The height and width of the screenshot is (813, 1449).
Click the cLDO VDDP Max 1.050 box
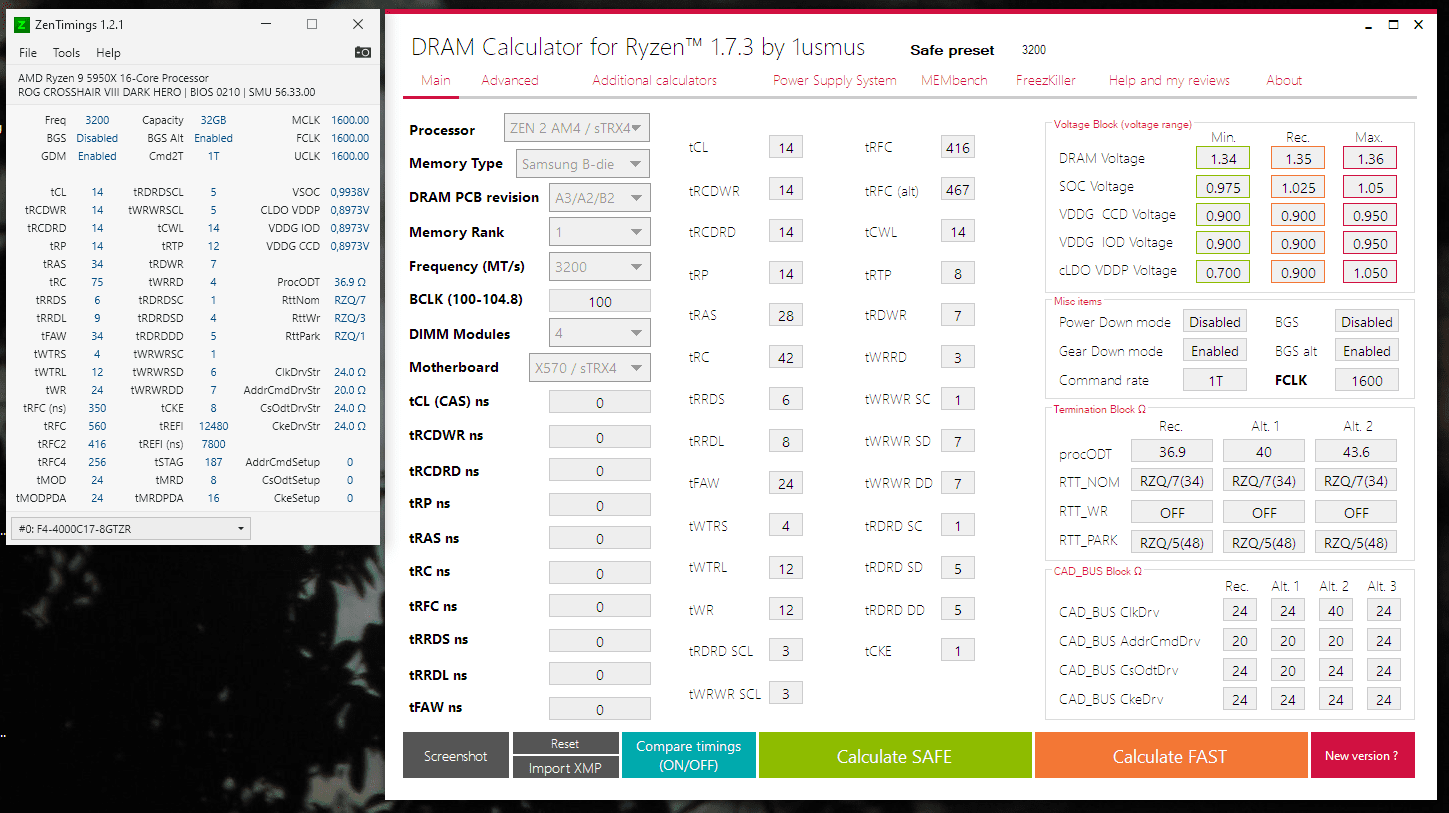click(x=1371, y=272)
